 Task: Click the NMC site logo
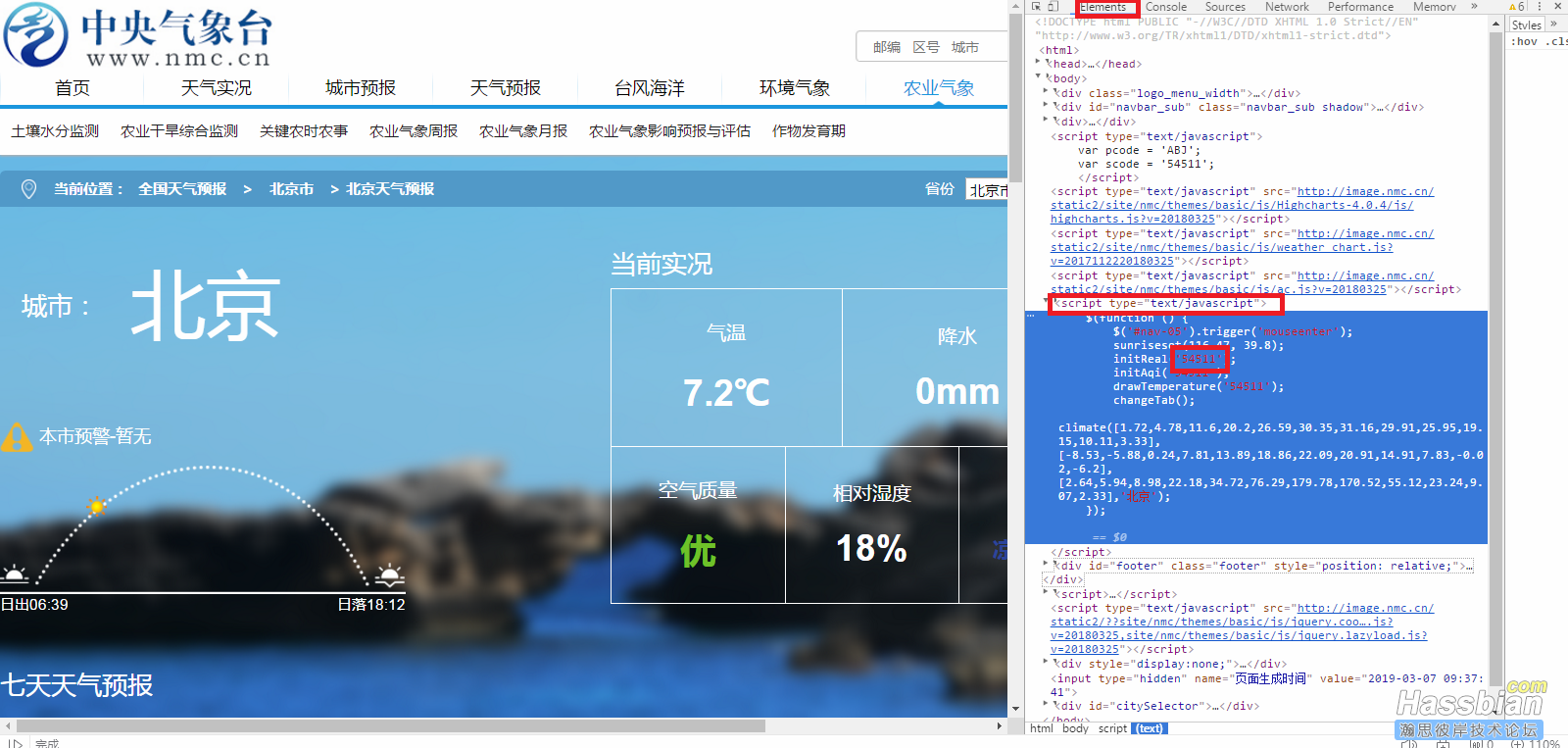coord(137,36)
